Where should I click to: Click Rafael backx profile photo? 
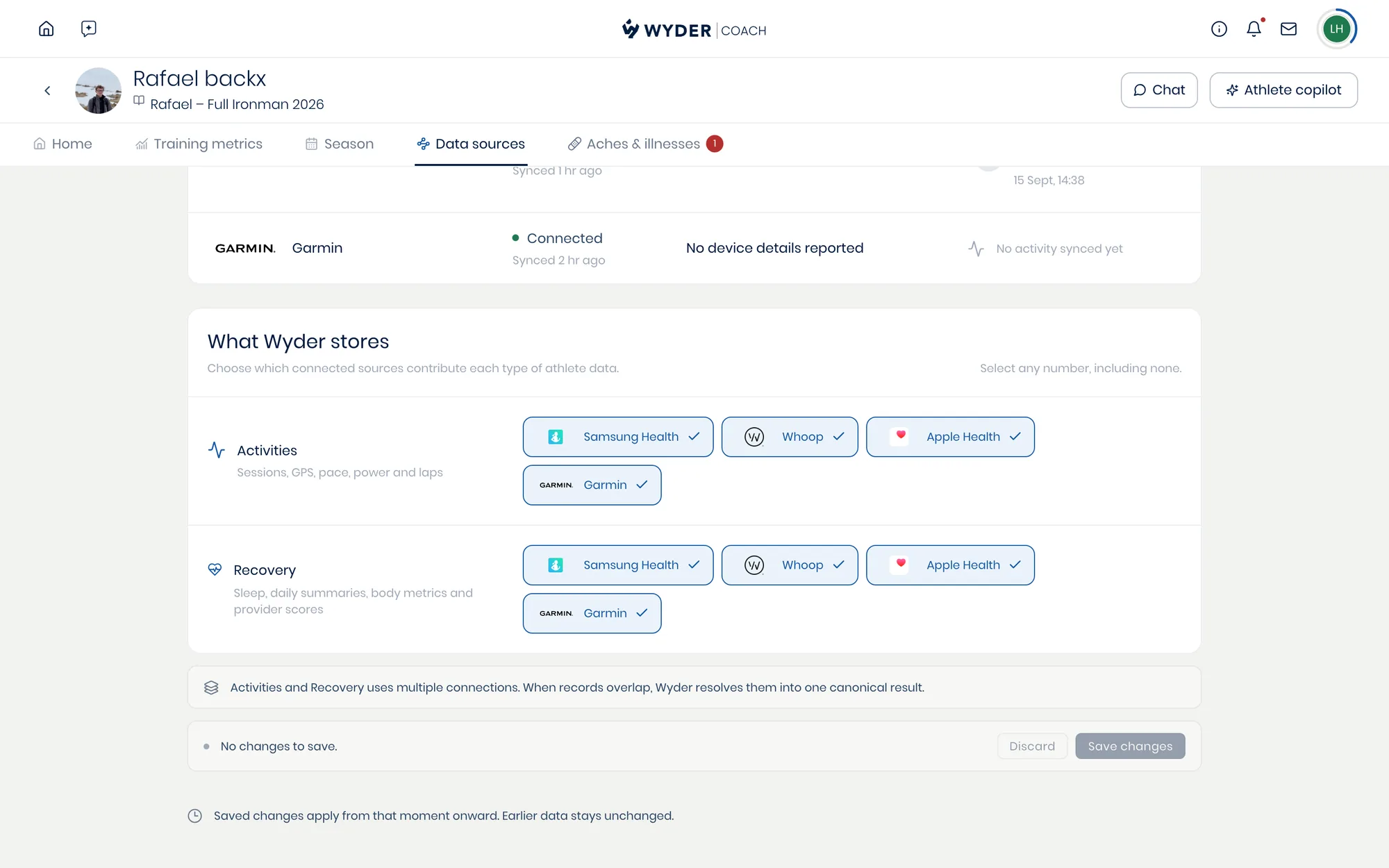(98, 90)
